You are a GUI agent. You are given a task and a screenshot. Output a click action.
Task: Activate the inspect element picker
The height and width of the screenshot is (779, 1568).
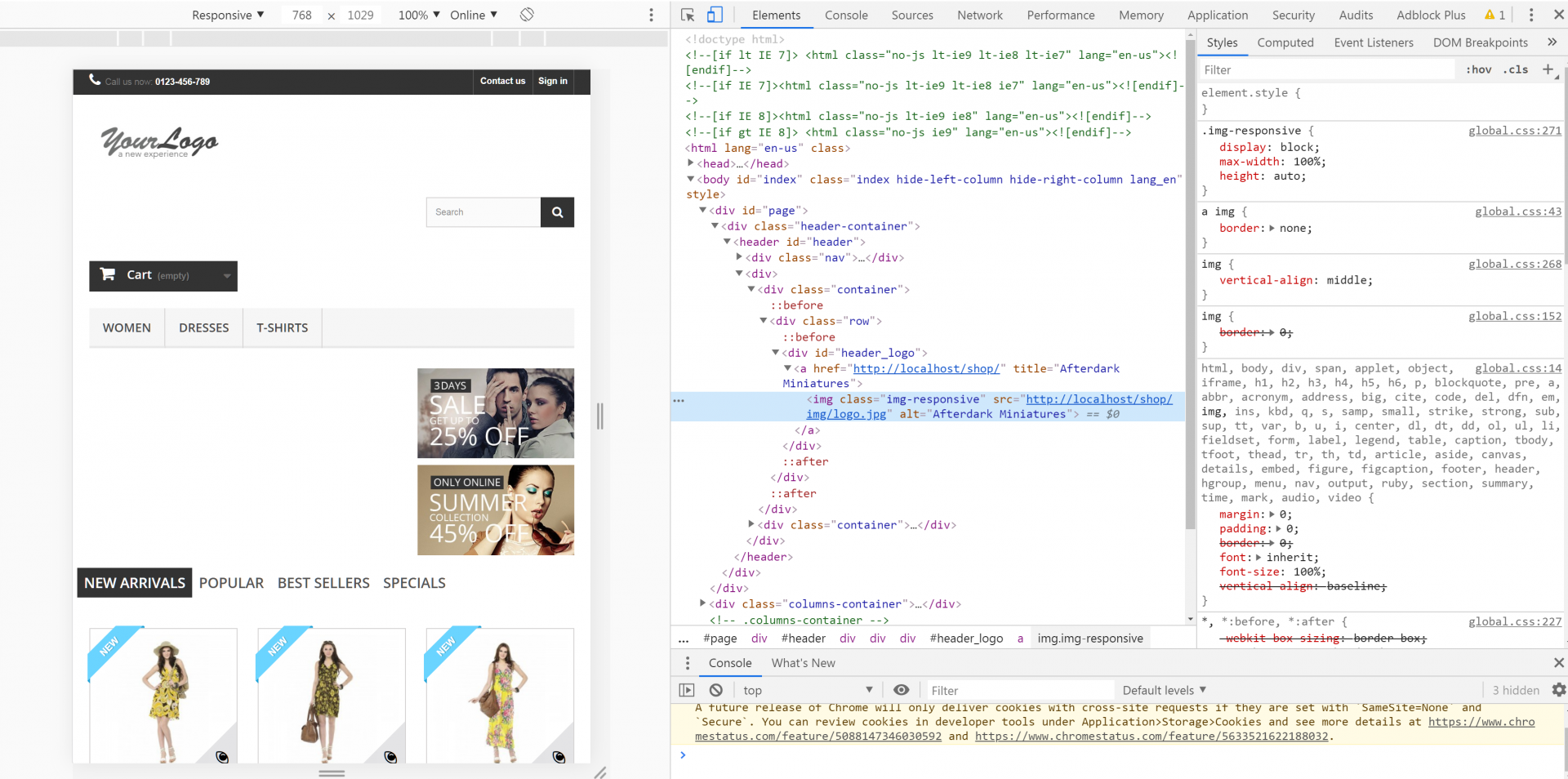pyautogui.click(x=688, y=15)
